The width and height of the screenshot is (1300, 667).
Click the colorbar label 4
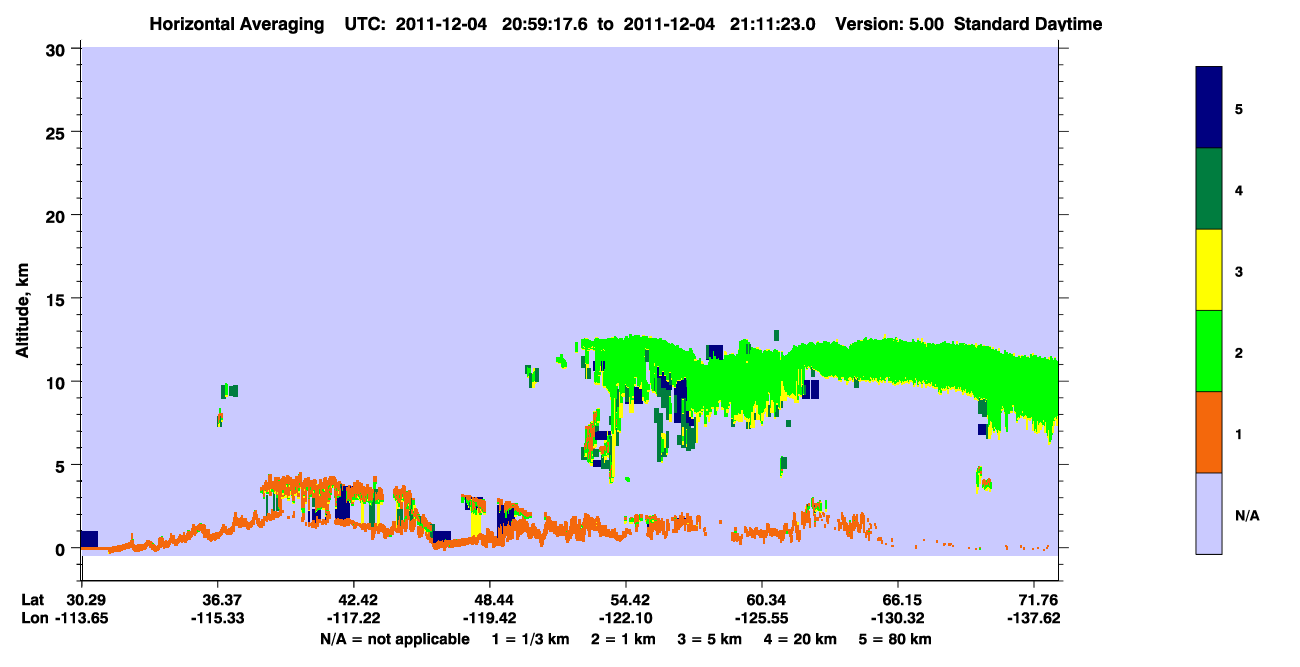tap(1239, 189)
